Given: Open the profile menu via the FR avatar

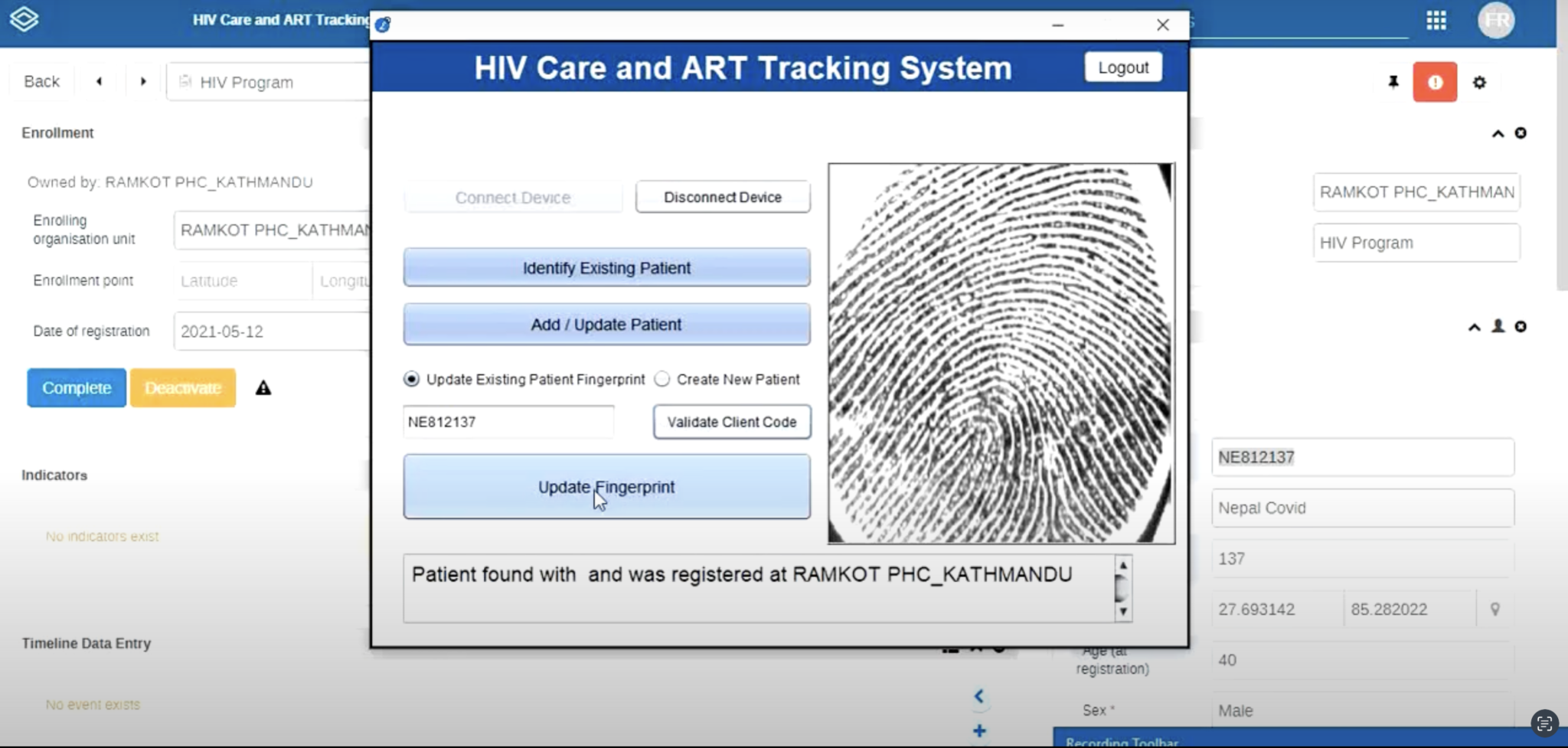Looking at the screenshot, I should point(1497,20).
